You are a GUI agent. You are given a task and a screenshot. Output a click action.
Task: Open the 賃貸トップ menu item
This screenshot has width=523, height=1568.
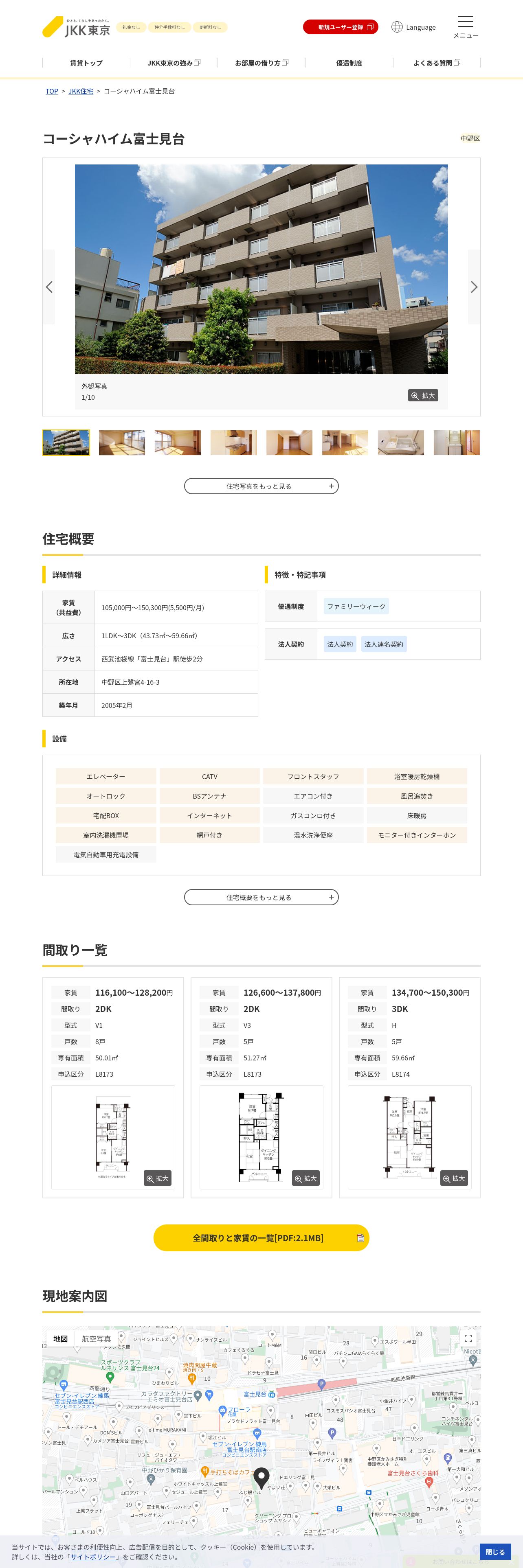tap(86, 63)
